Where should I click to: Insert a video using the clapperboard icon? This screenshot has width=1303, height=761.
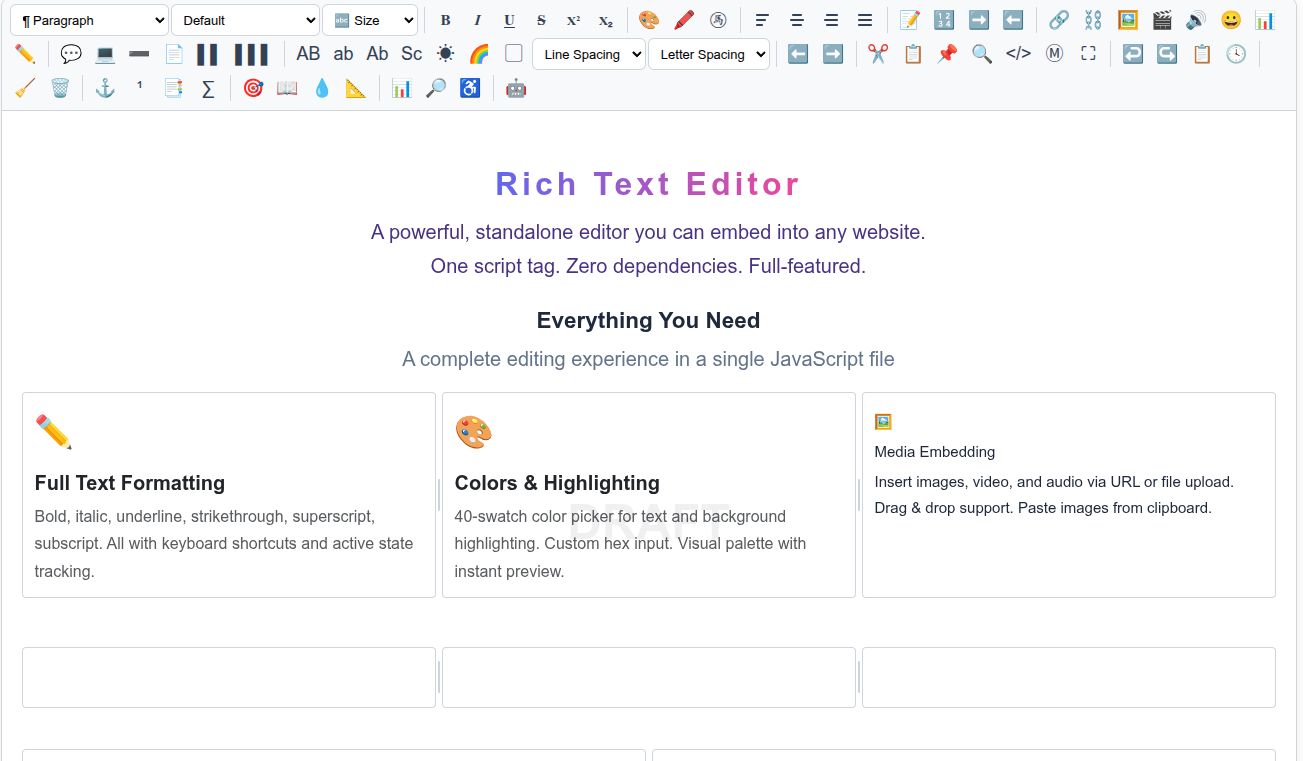(1161, 19)
